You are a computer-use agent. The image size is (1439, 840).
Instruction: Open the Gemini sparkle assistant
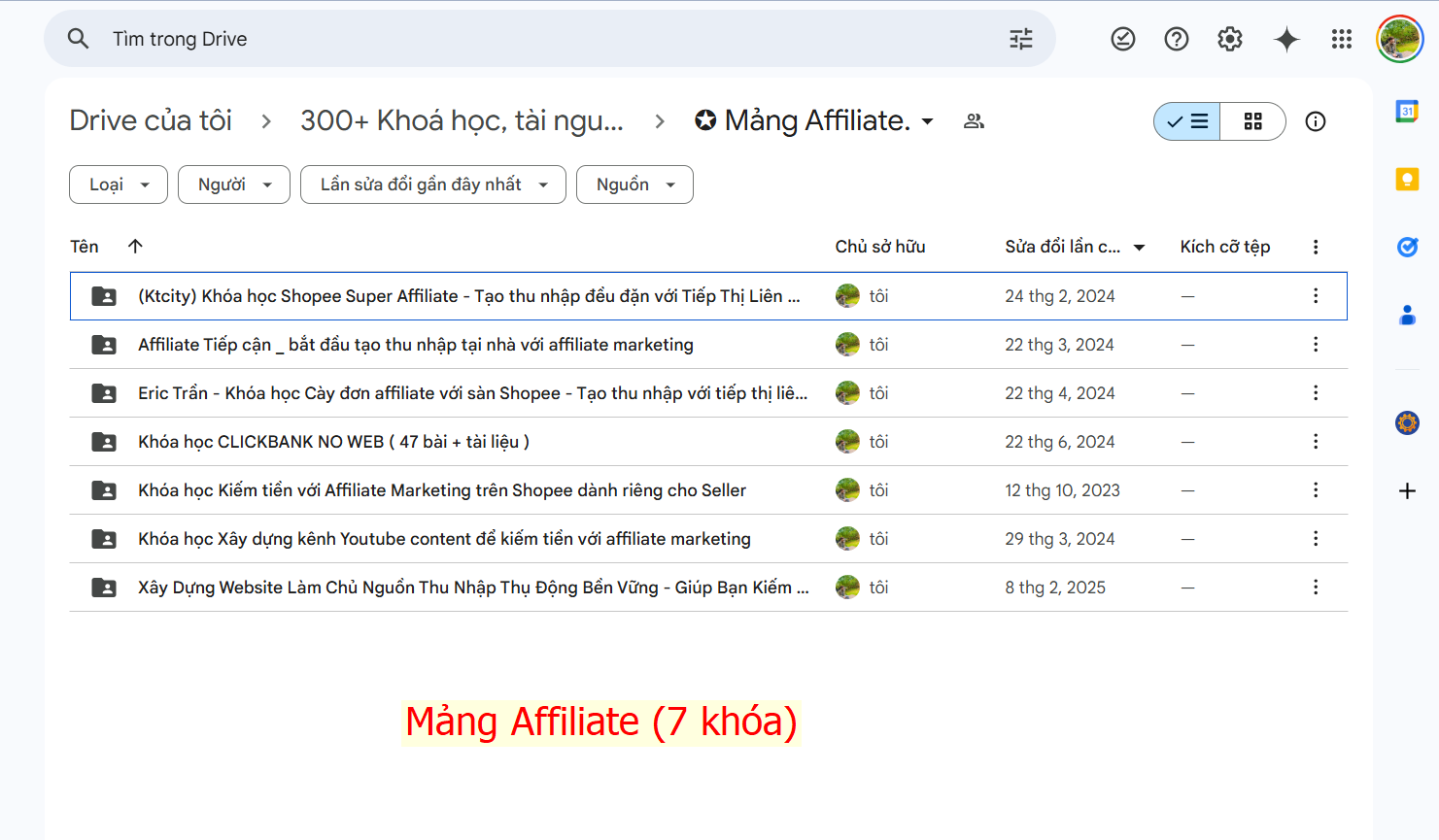tap(1286, 39)
